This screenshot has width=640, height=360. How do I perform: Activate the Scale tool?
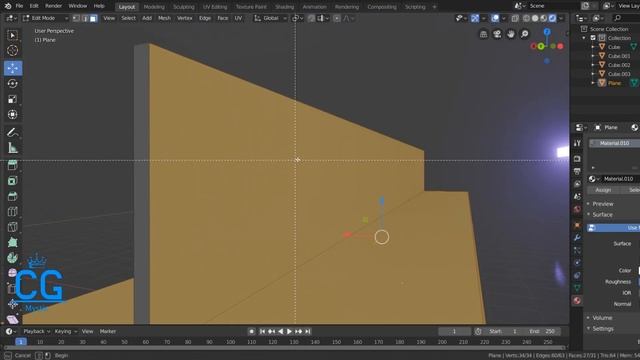[13, 99]
